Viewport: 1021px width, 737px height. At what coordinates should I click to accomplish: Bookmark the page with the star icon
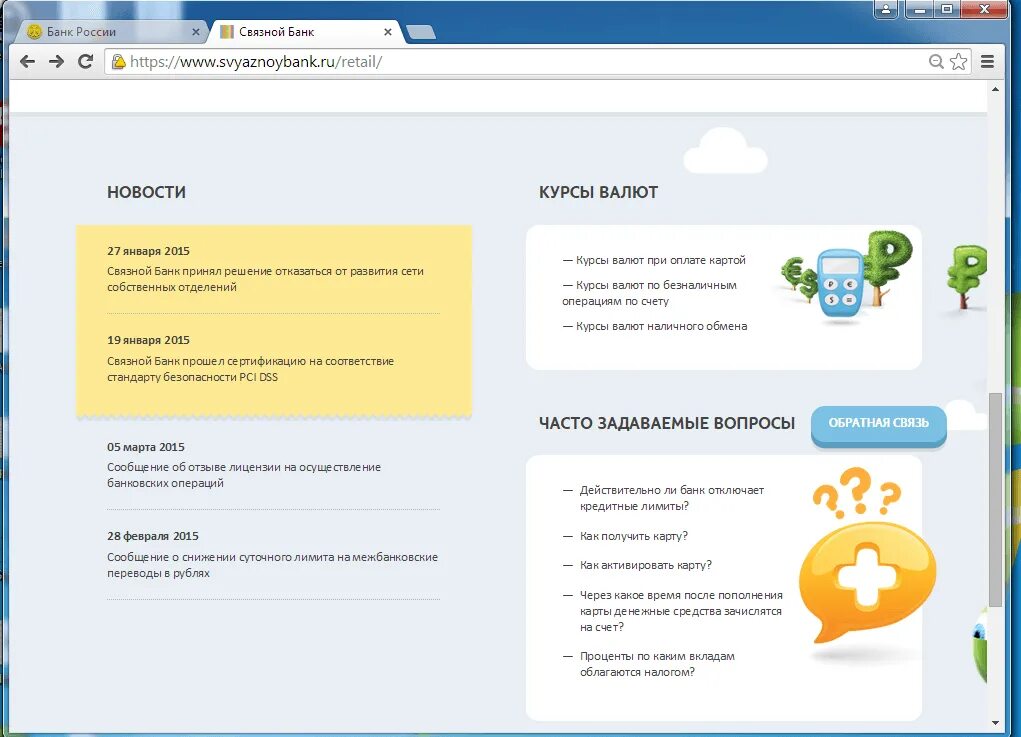(958, 62)
